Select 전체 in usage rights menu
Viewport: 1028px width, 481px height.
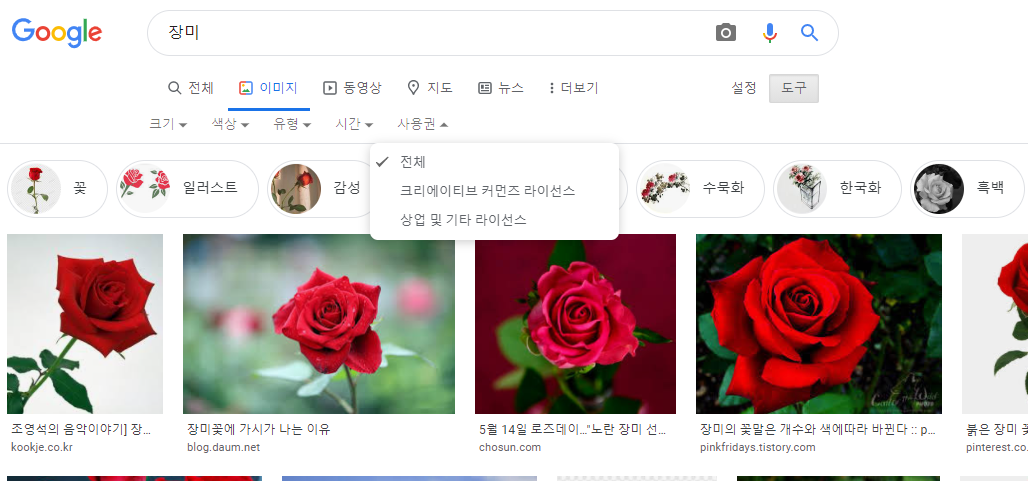click(494, 163)
